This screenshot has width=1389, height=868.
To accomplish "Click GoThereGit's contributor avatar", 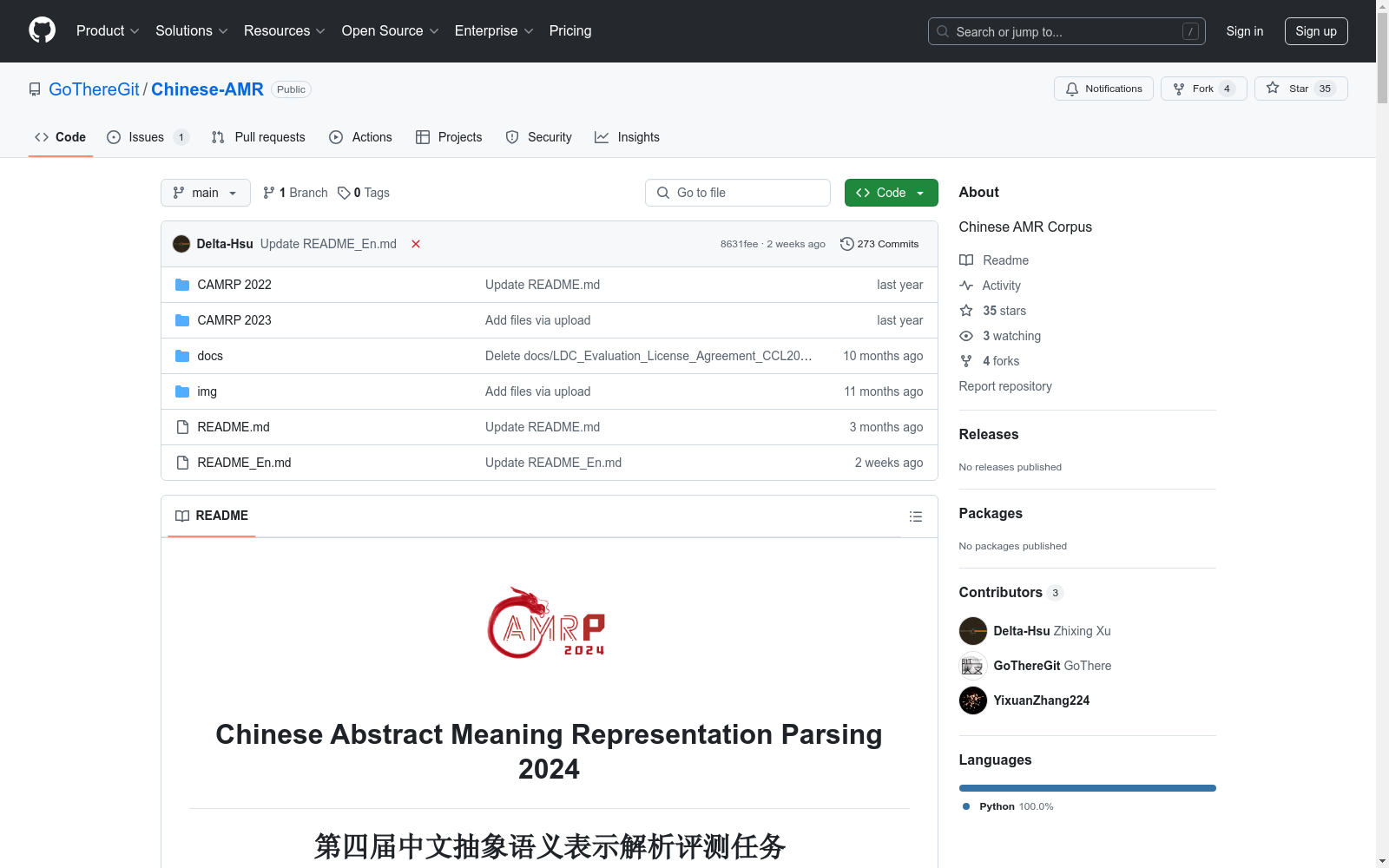I will (x=973, y=666).
